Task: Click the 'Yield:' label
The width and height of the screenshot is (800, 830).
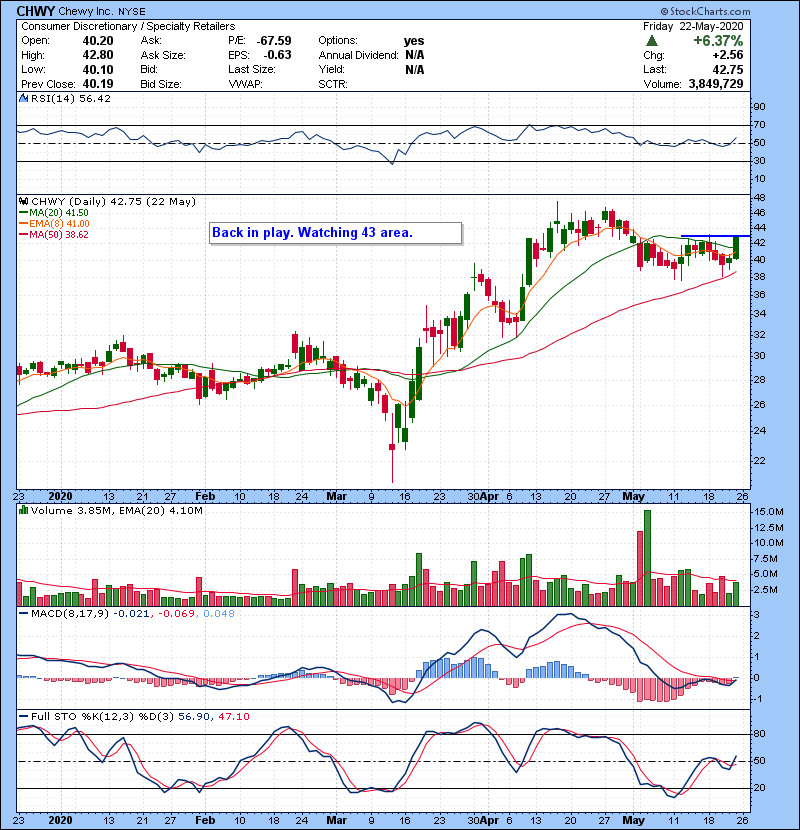Action: pyautogui.click(x=331, y=69)
